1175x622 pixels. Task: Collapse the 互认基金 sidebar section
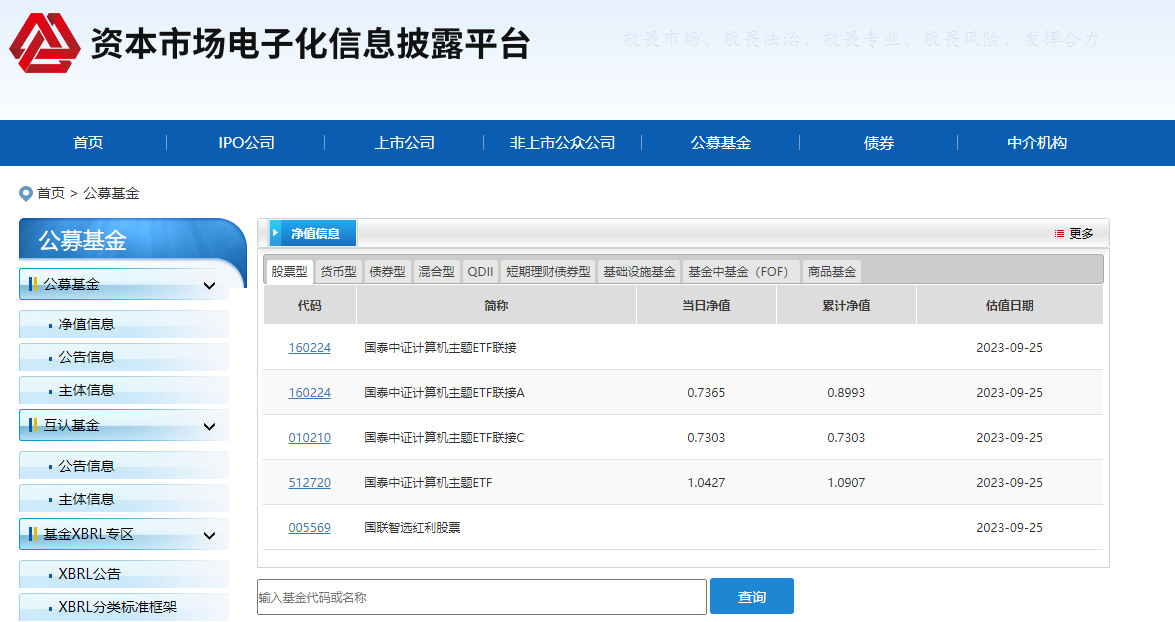click(x=209, y=426)
